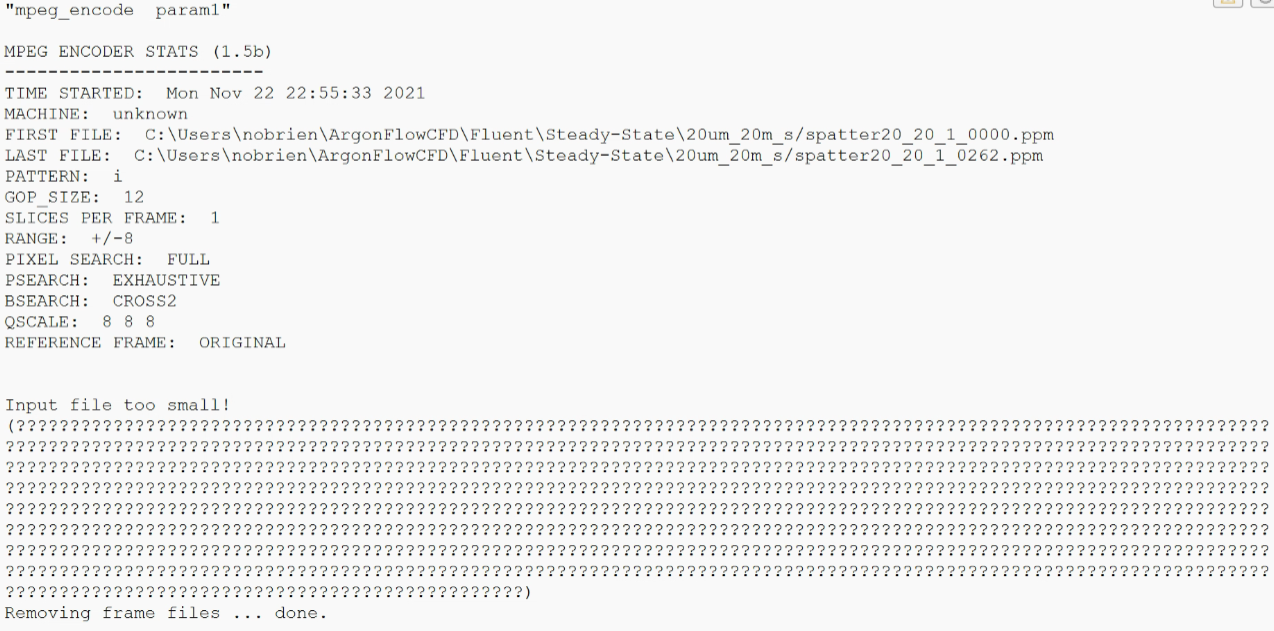Click the "Removing frame files ... done." line
Image resolution: width=1274 pixels, height=631 pixels.
pos(166,613)
